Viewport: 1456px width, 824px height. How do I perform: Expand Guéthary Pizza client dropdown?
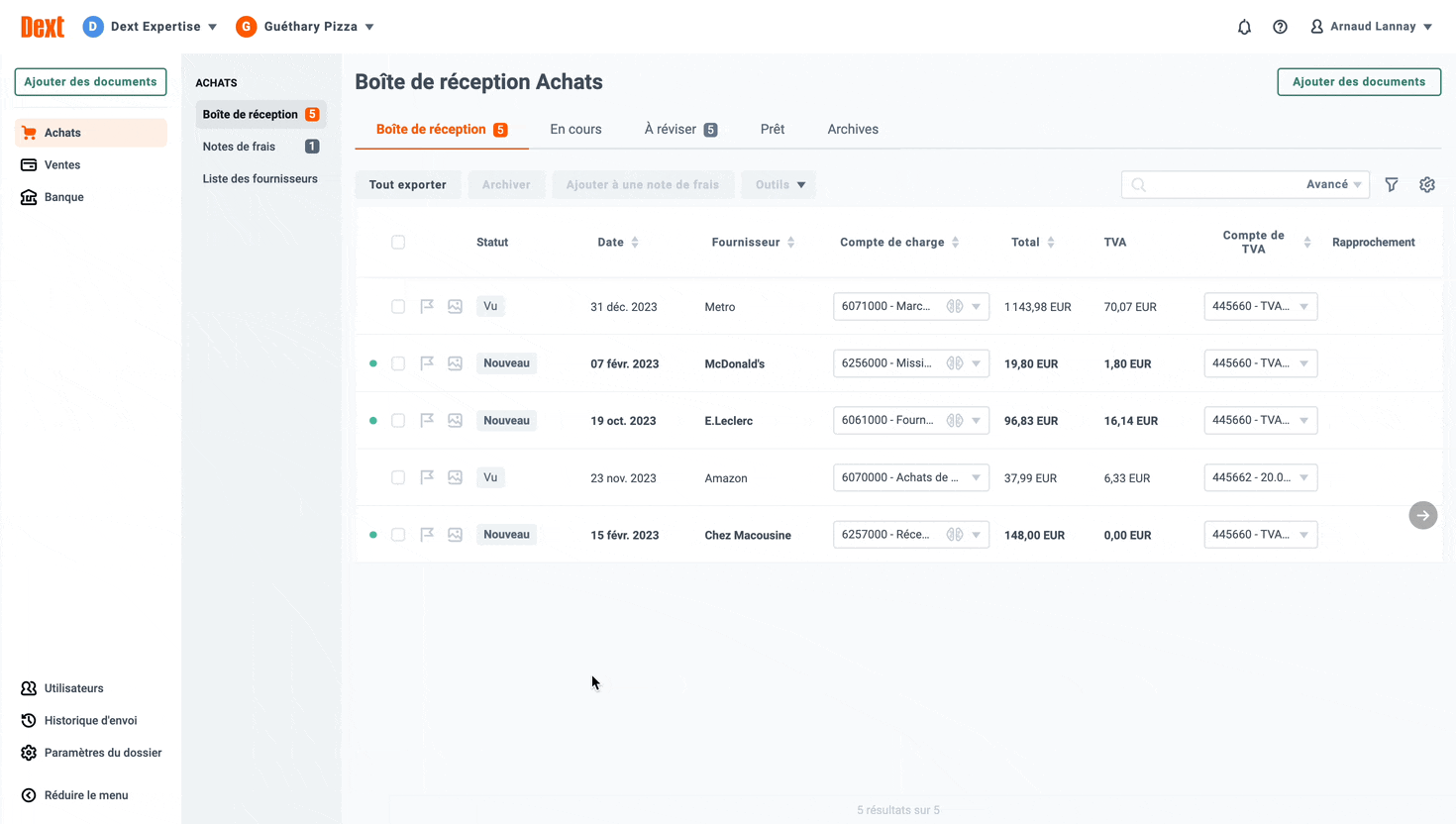click(x=305, y=27)
